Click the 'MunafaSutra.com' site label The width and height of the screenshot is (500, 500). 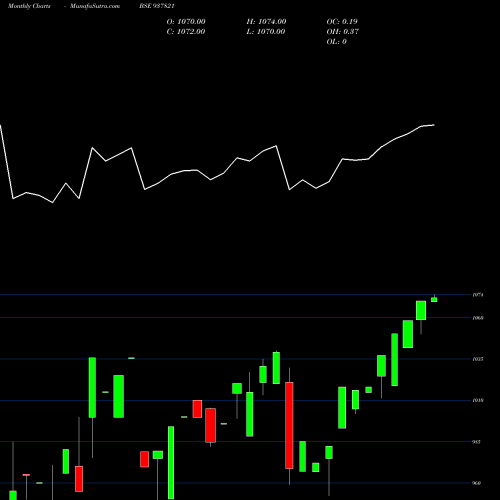[x=95, y=6]
